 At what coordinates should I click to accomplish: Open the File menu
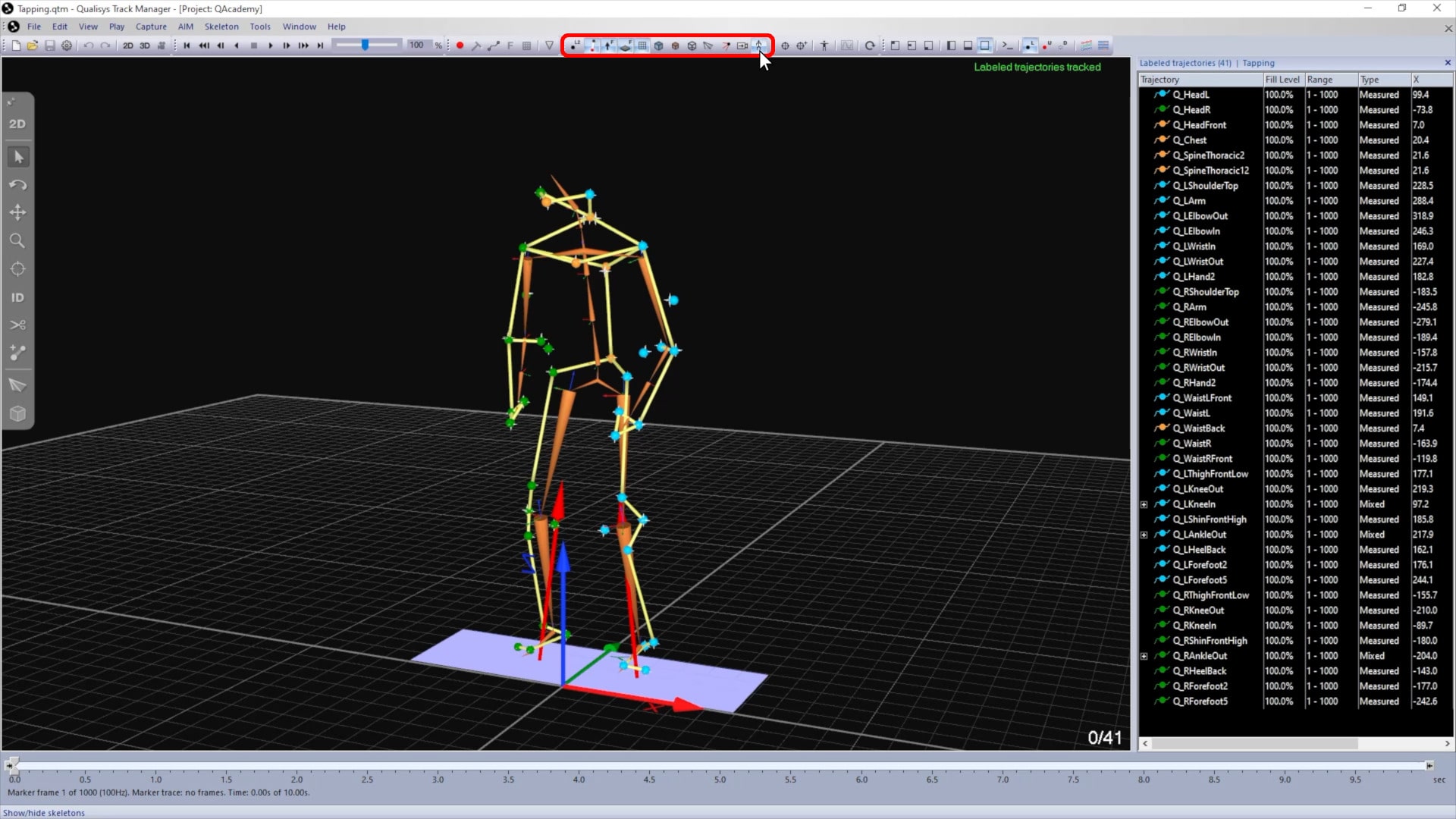point(34,27)
